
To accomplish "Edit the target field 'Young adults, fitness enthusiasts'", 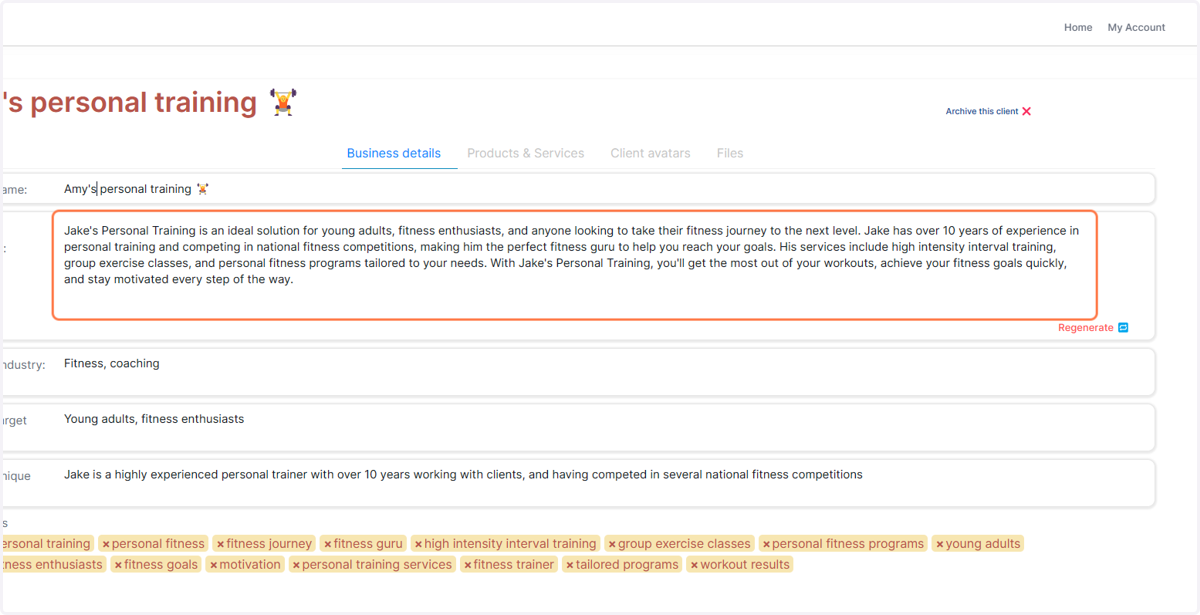I will pos(604,427).
